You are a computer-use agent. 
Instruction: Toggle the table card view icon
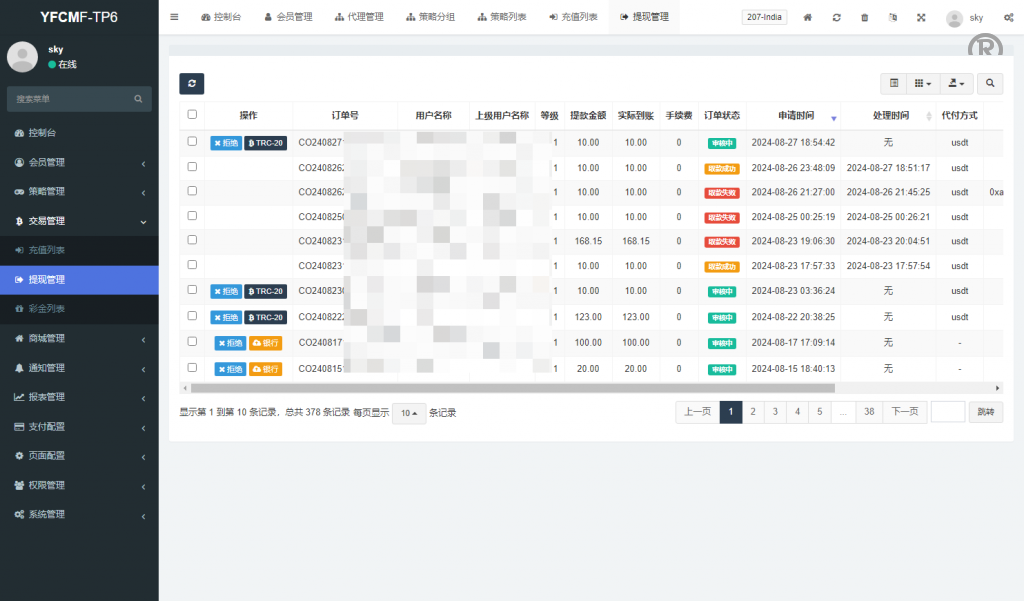click(x=894, y=84)
